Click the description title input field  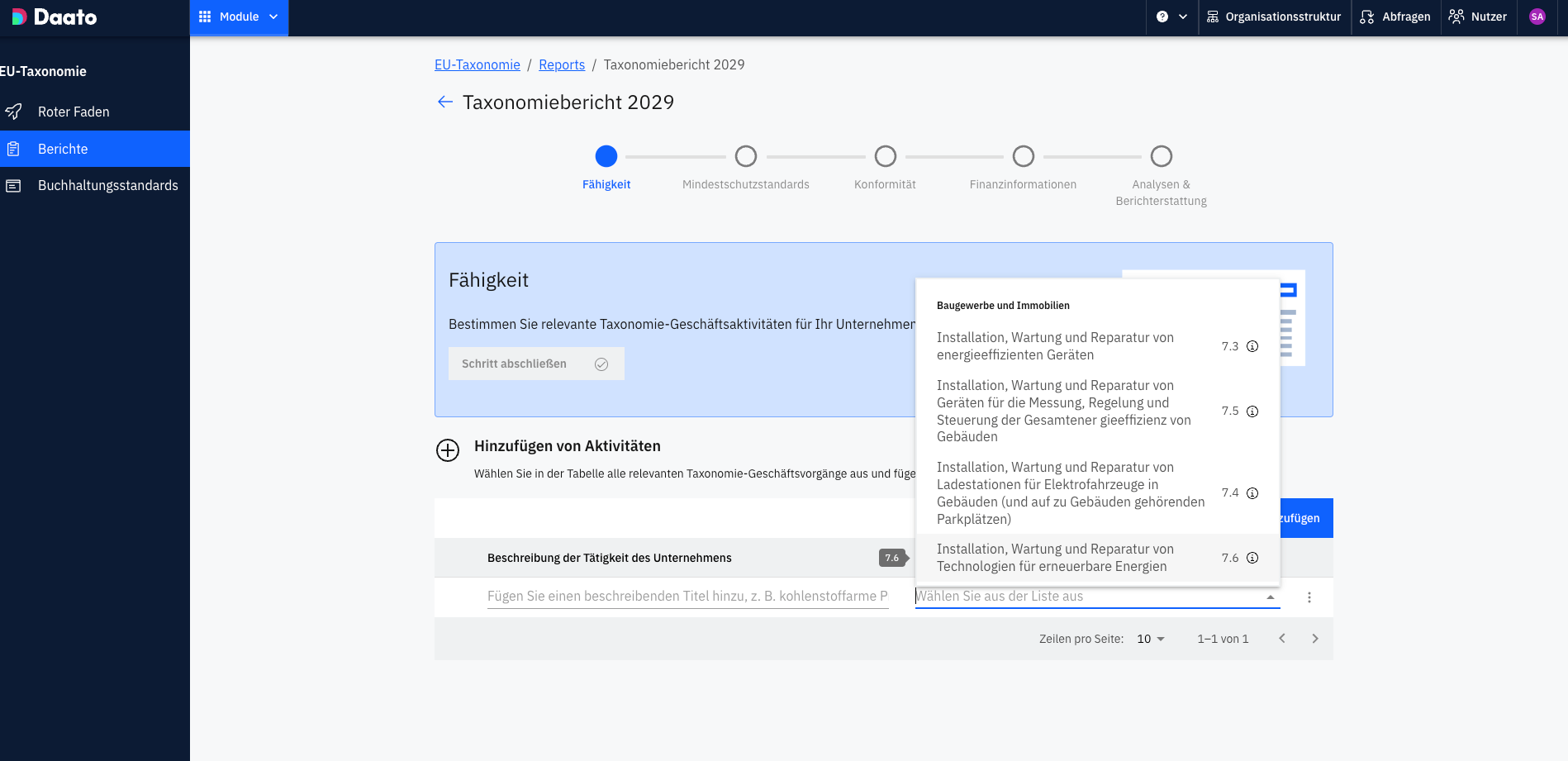687,597
